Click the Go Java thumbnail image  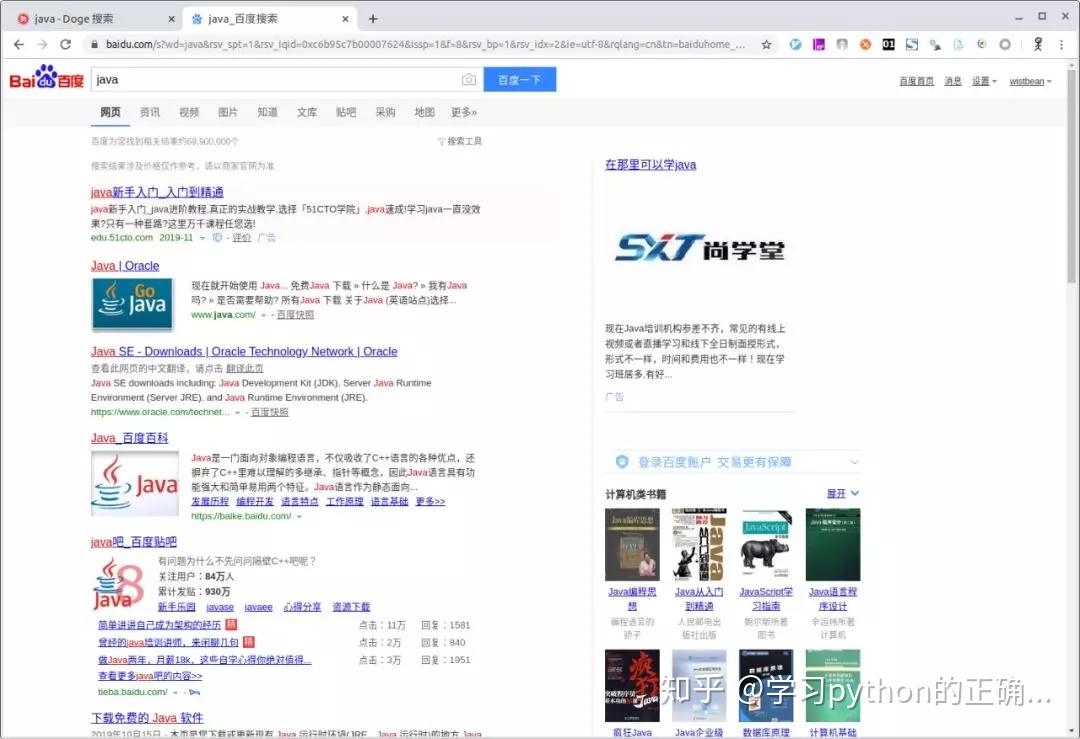pos(132,304)
